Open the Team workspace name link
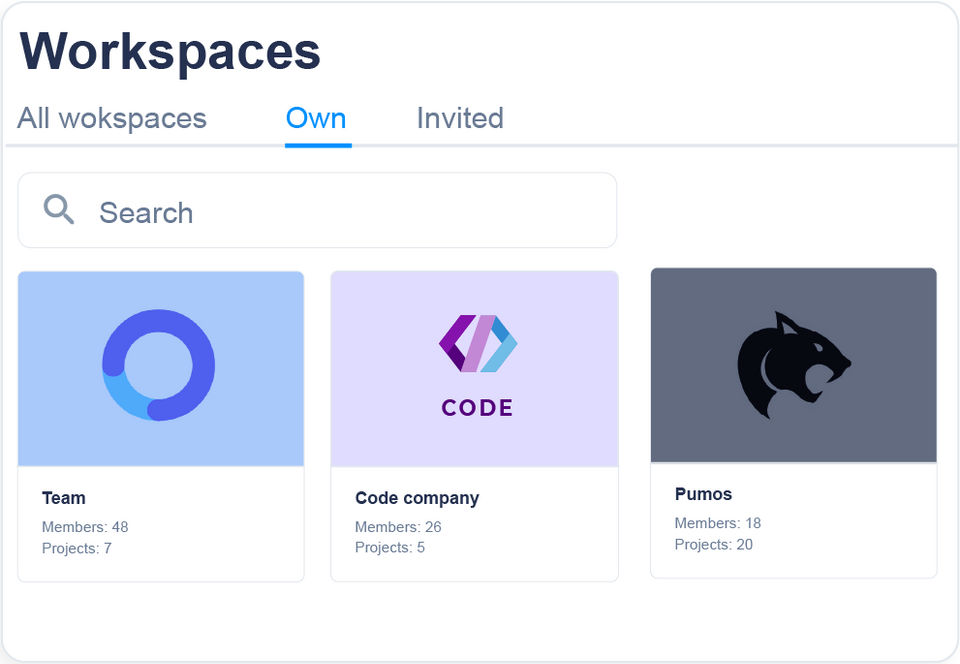 (64, 498)
